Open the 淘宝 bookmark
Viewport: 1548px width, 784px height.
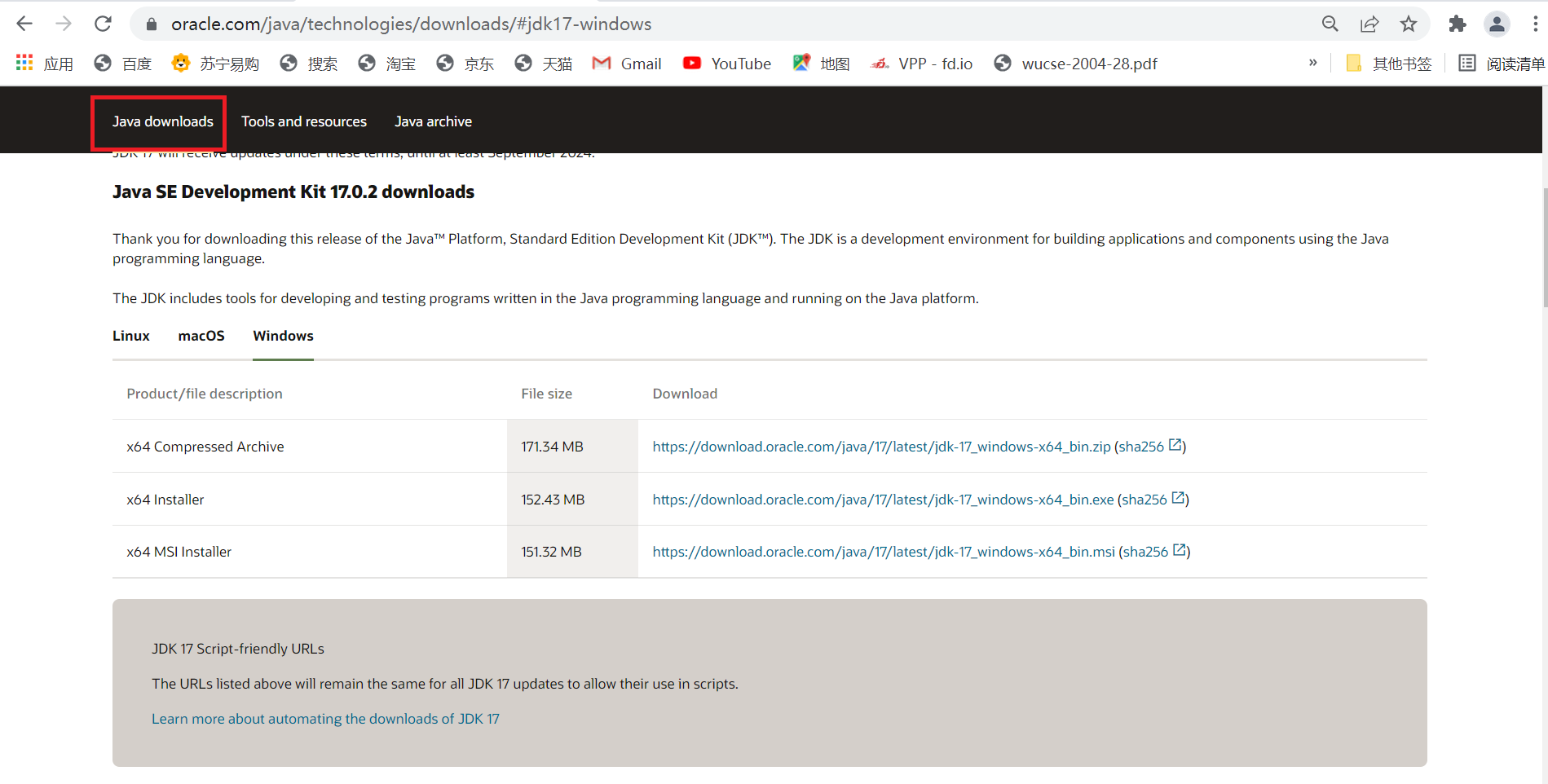tap(386, 64)
